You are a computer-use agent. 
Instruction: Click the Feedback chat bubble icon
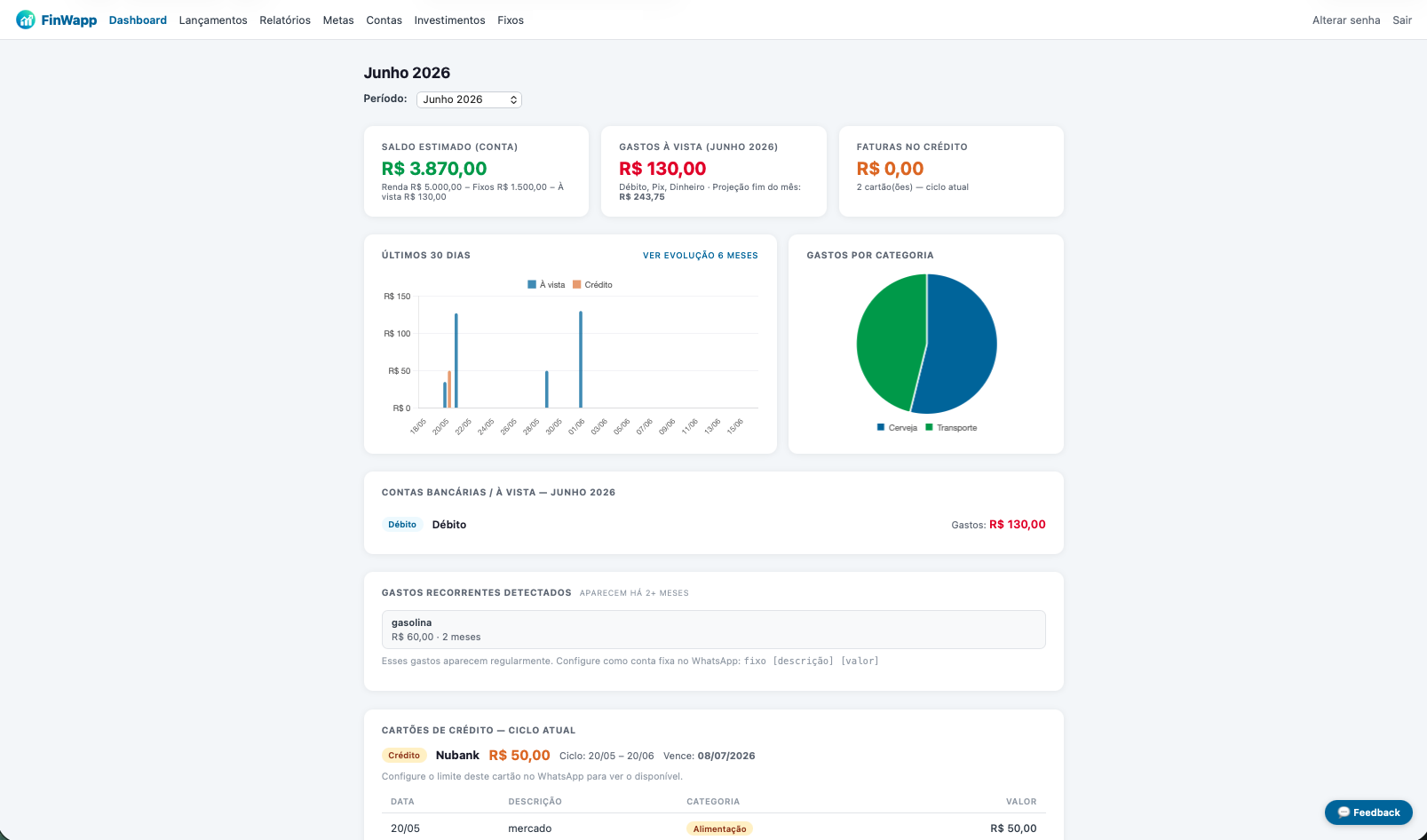1344,812
